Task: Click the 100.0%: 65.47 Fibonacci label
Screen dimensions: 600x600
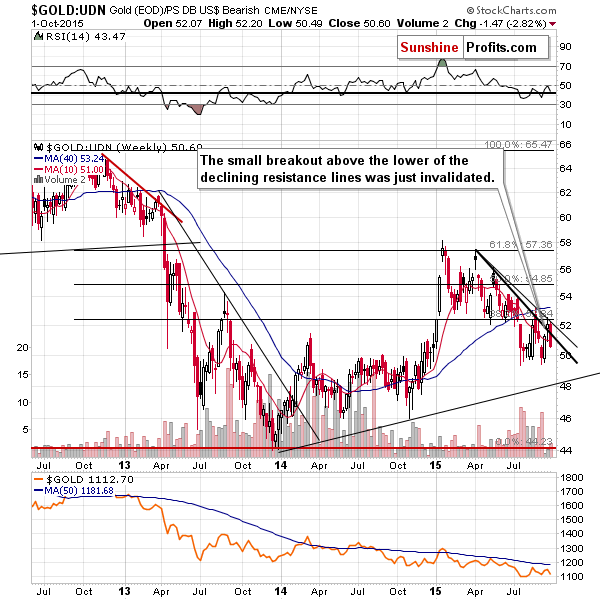Action: [518, 145]
